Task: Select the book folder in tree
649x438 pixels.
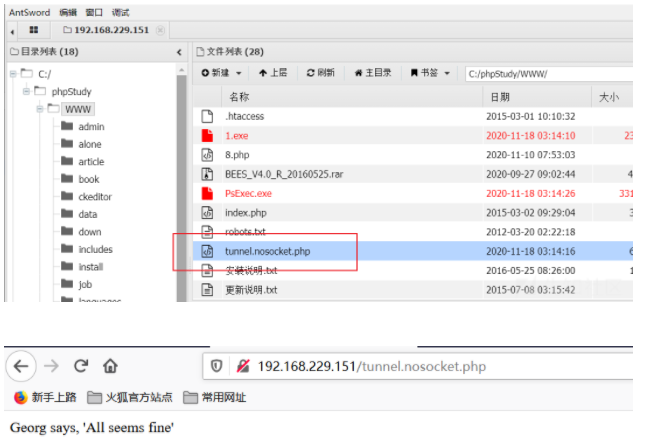Action: point(89,179)
